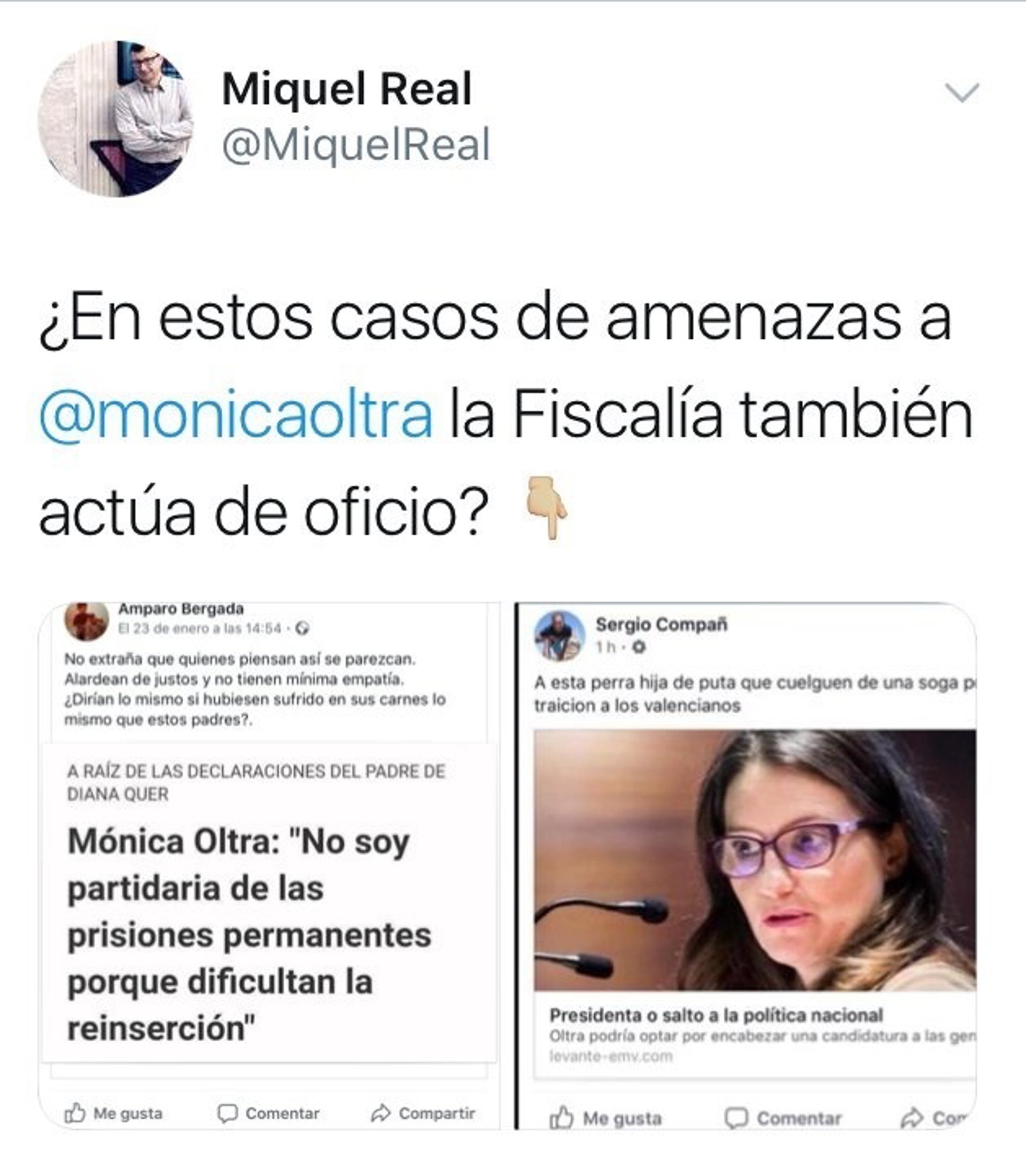Image resolution: width=1026 pixels, height=1176 pixels.
Task: Click thumbs-up icon in the left post
Action: tap(75, 1113)
